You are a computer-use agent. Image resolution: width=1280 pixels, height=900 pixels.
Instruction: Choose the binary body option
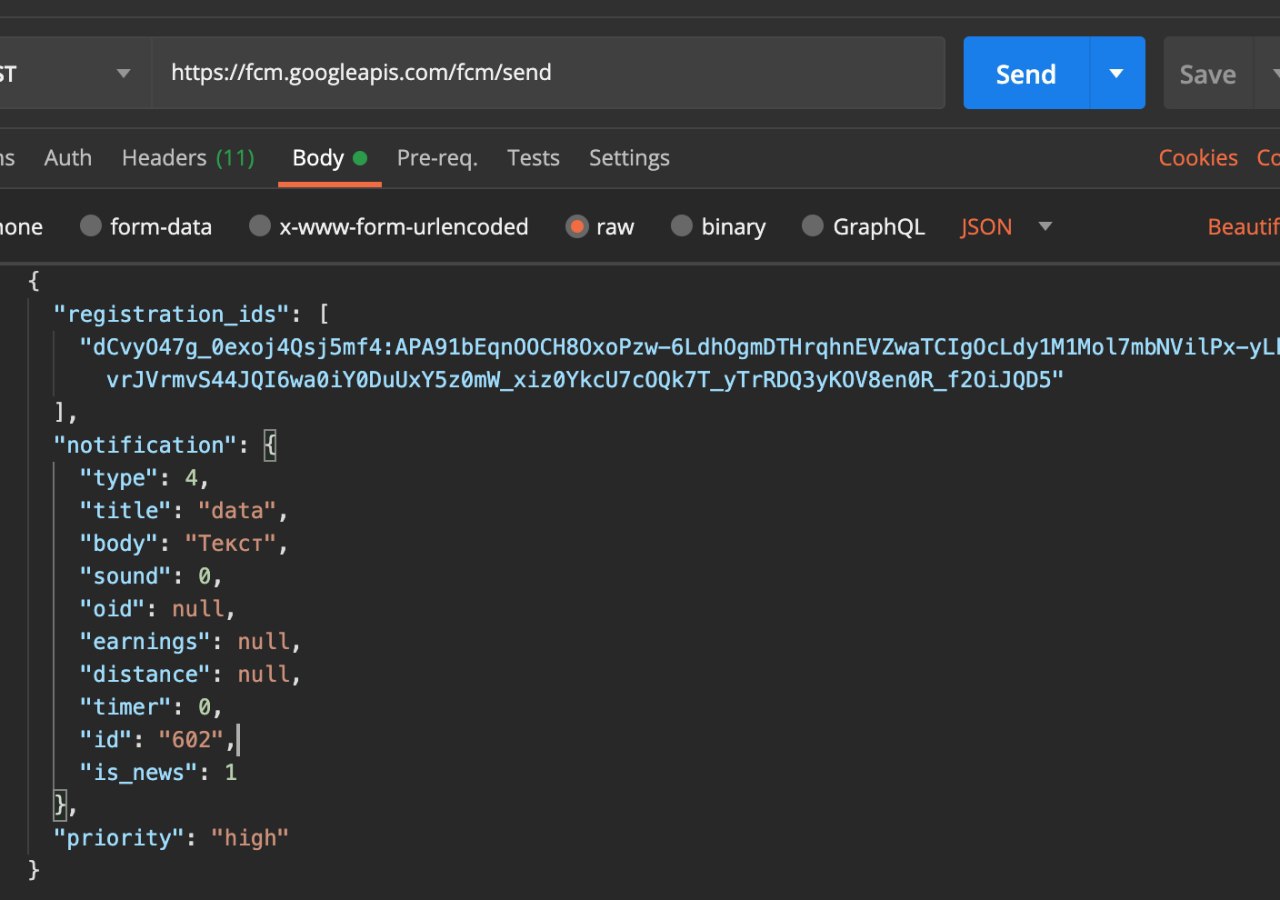(x=682, y=227)
